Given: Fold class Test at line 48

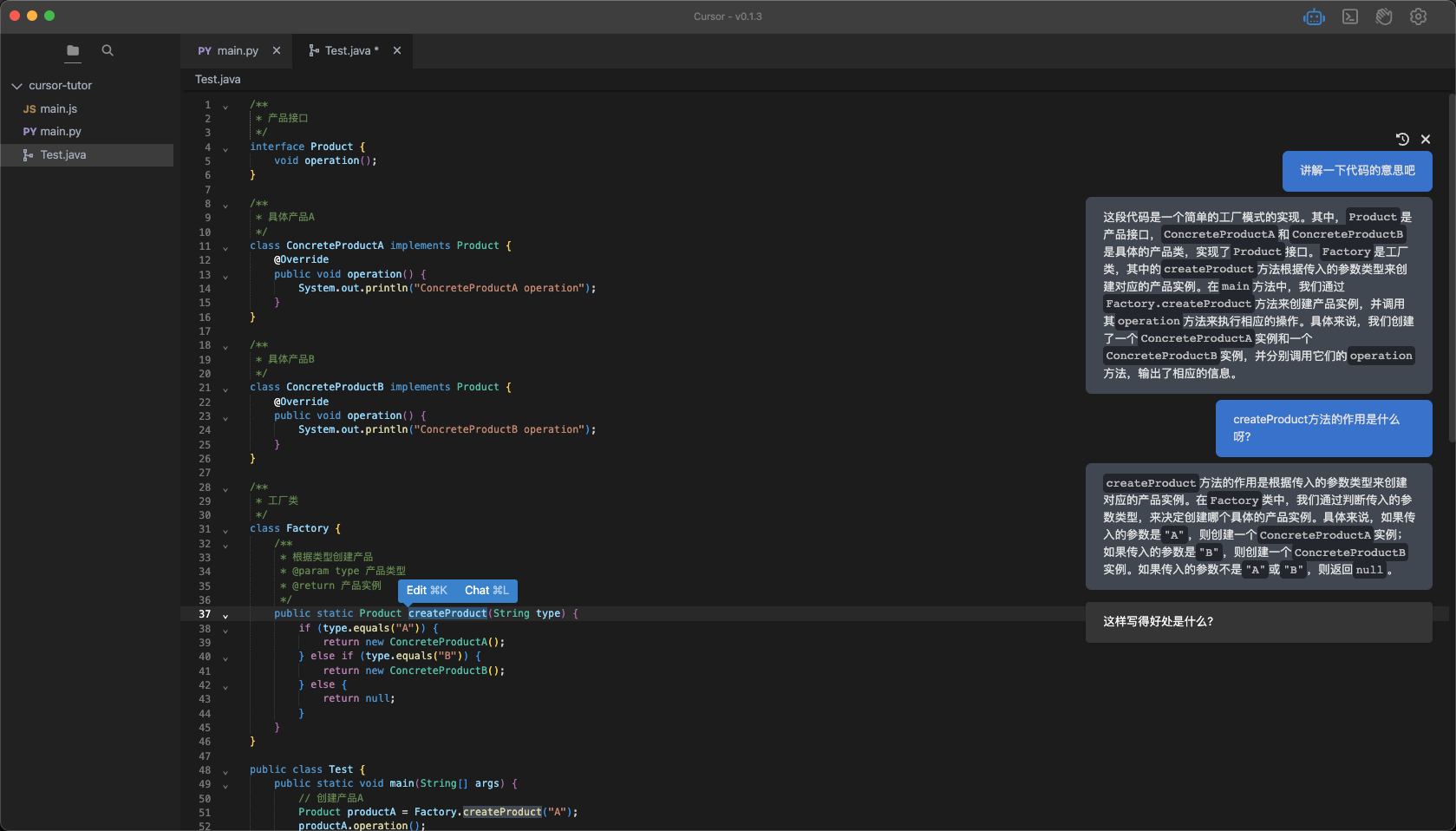Looking at the screenshot, I should [225, 773].
